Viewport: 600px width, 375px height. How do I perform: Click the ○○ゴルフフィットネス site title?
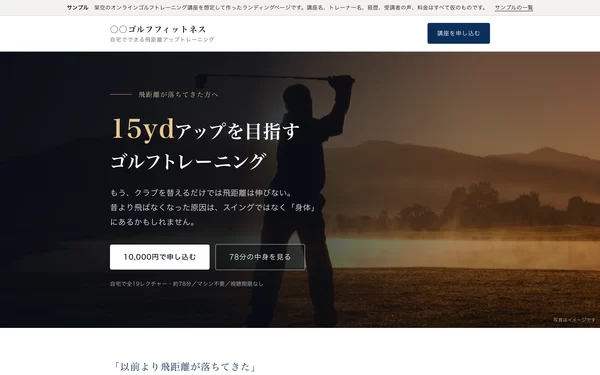(158, 29)
